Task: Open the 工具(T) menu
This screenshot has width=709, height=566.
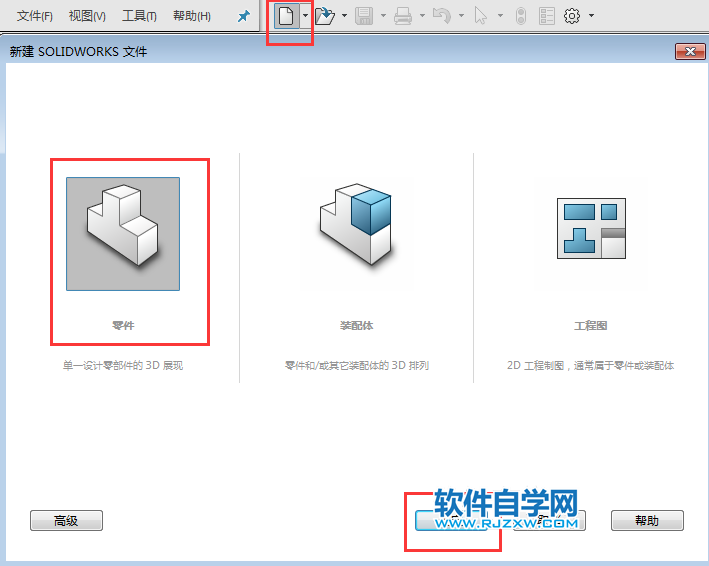Action: click(139, 16)
